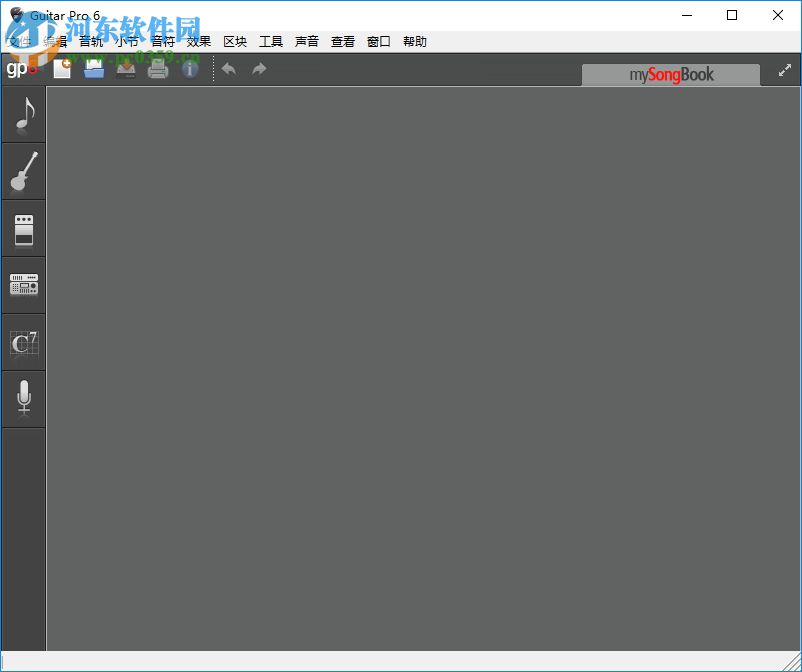Viewport: 802px width, 672px height.
Task: Open the 声音 (Sound) menu
Action: [x=307, y=41]
